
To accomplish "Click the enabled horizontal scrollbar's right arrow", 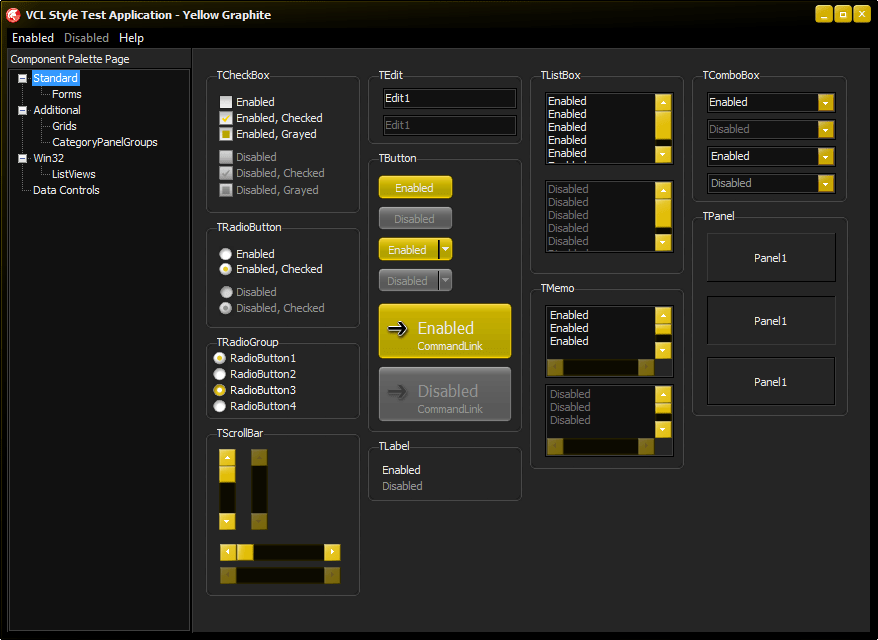I will (x=332, y=552).
